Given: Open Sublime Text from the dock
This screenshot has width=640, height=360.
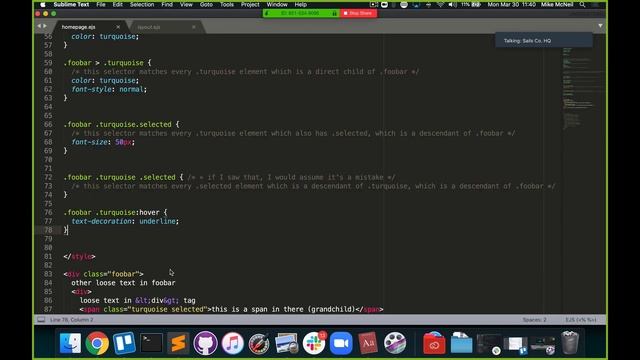Looking at the screenshot, I should [178, 343].
